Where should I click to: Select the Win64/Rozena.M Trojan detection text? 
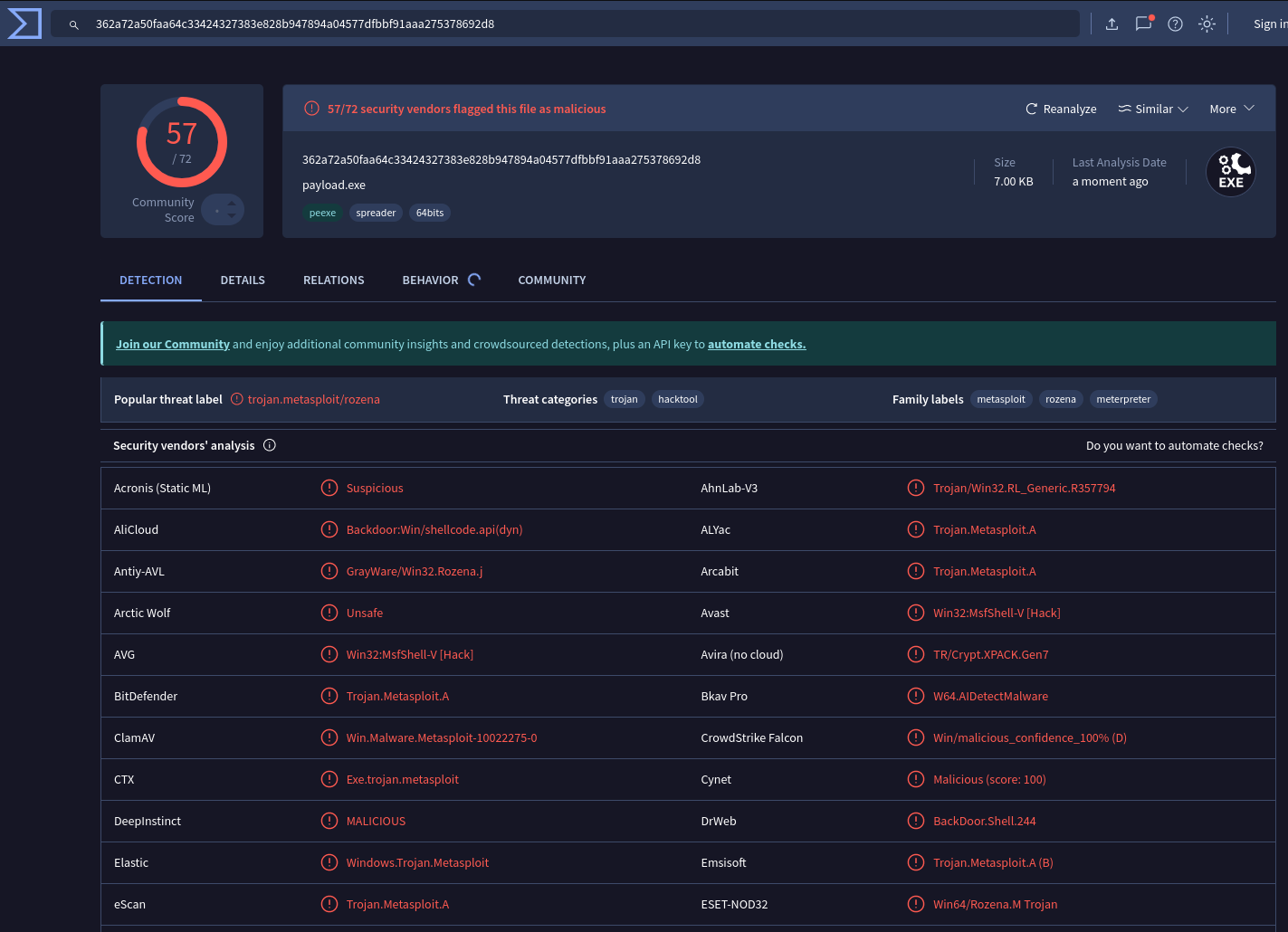pyautogui.click(x=996, y=904)
